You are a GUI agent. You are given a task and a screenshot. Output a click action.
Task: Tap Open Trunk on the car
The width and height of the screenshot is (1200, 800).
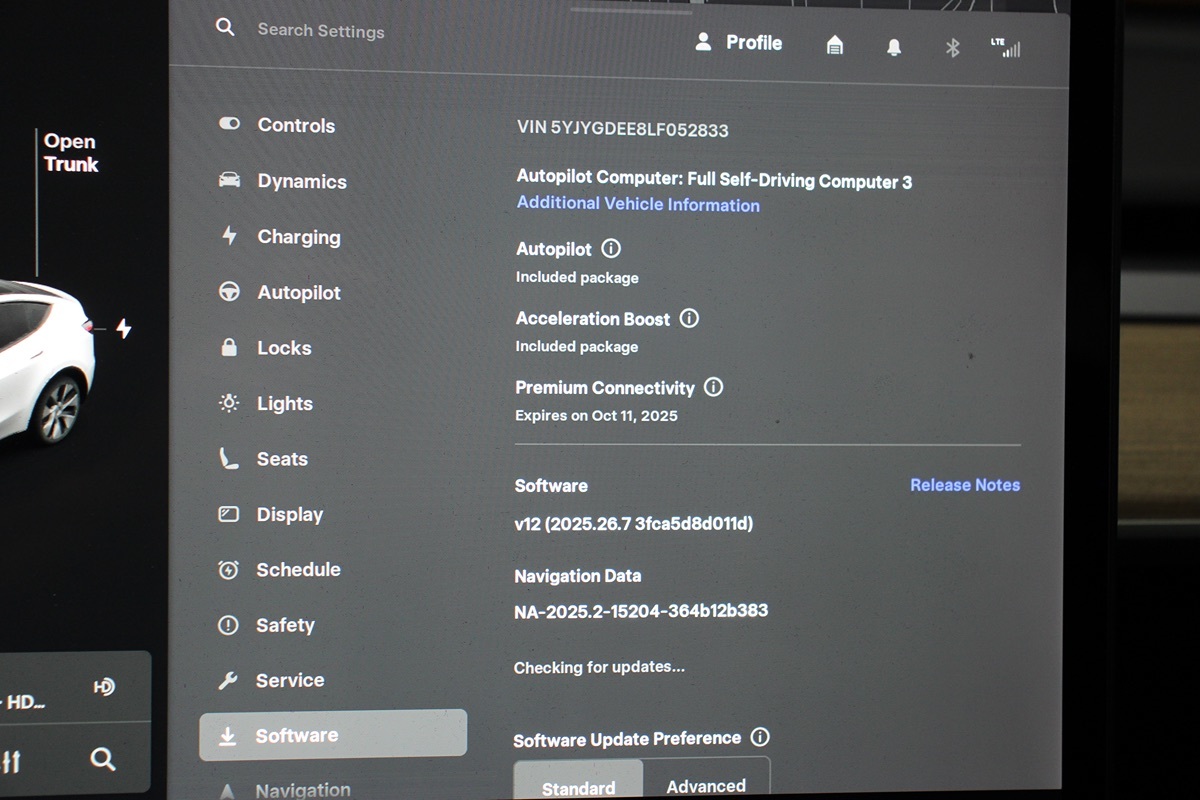pos(70,153)
